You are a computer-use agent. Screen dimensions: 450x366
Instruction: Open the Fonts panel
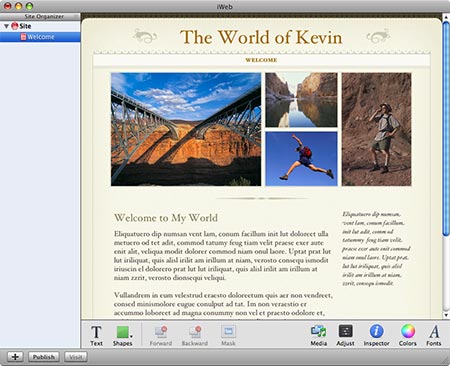(434, 336)
